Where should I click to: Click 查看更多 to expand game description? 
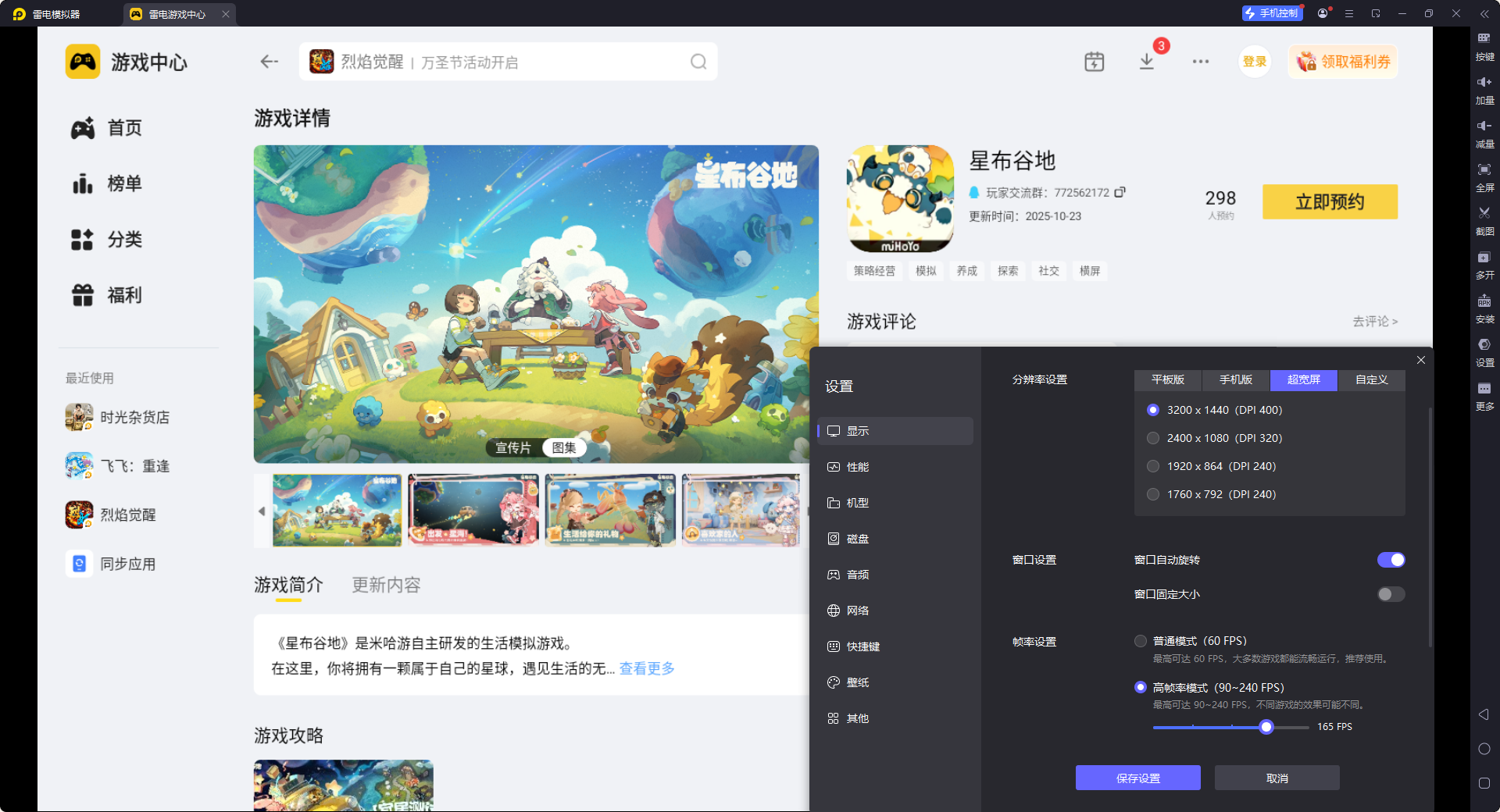point(646,668)
